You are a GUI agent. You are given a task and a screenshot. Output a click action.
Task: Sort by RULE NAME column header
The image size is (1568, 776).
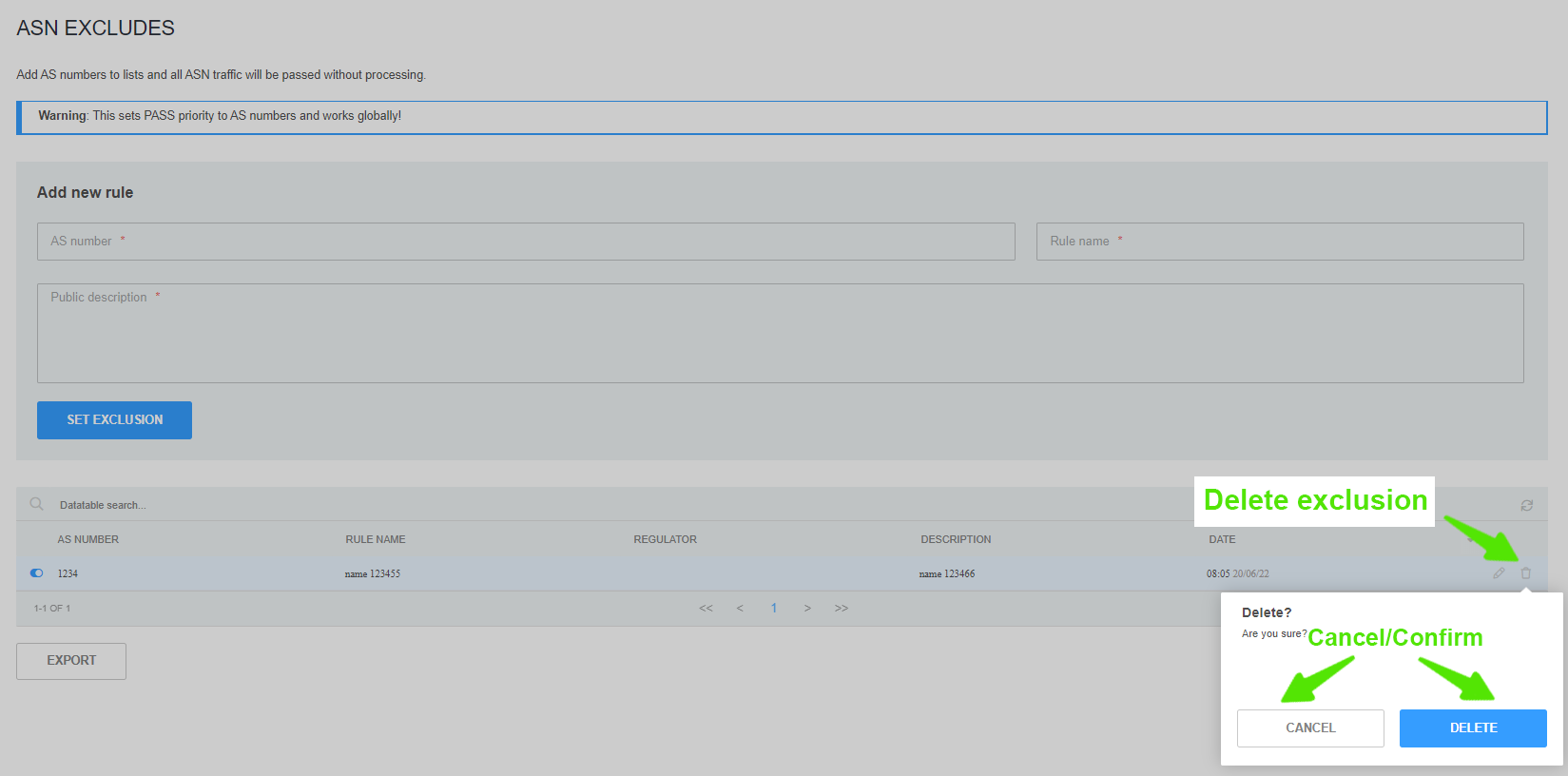375,539
